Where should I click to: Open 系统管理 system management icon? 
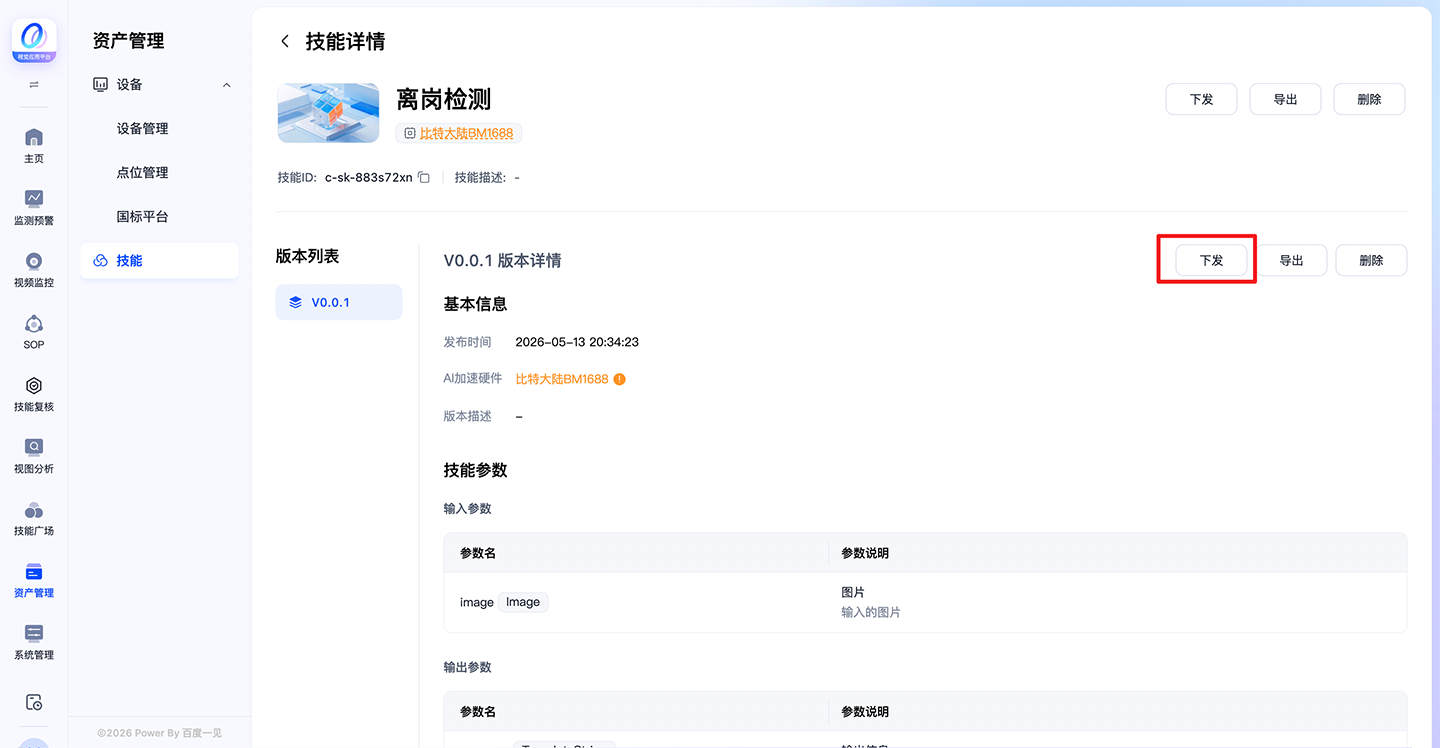pyautogui.click(x=34, y=634)
